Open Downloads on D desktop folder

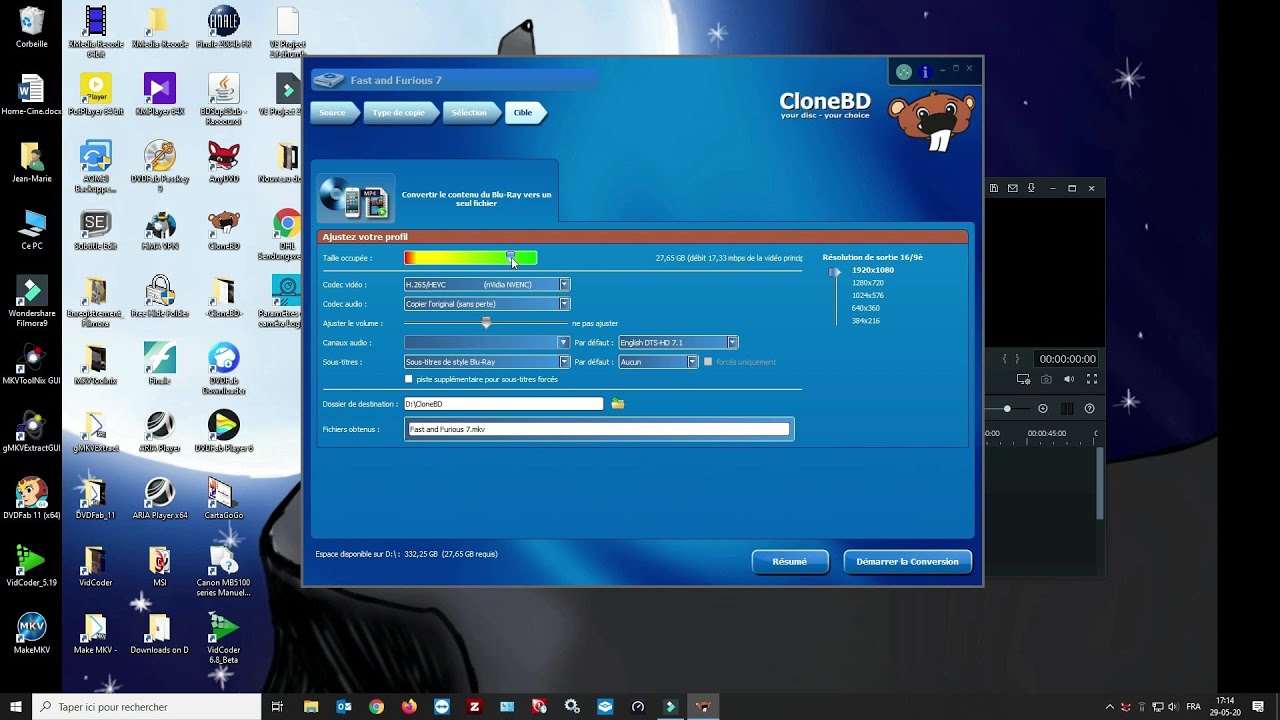point(159,634)
